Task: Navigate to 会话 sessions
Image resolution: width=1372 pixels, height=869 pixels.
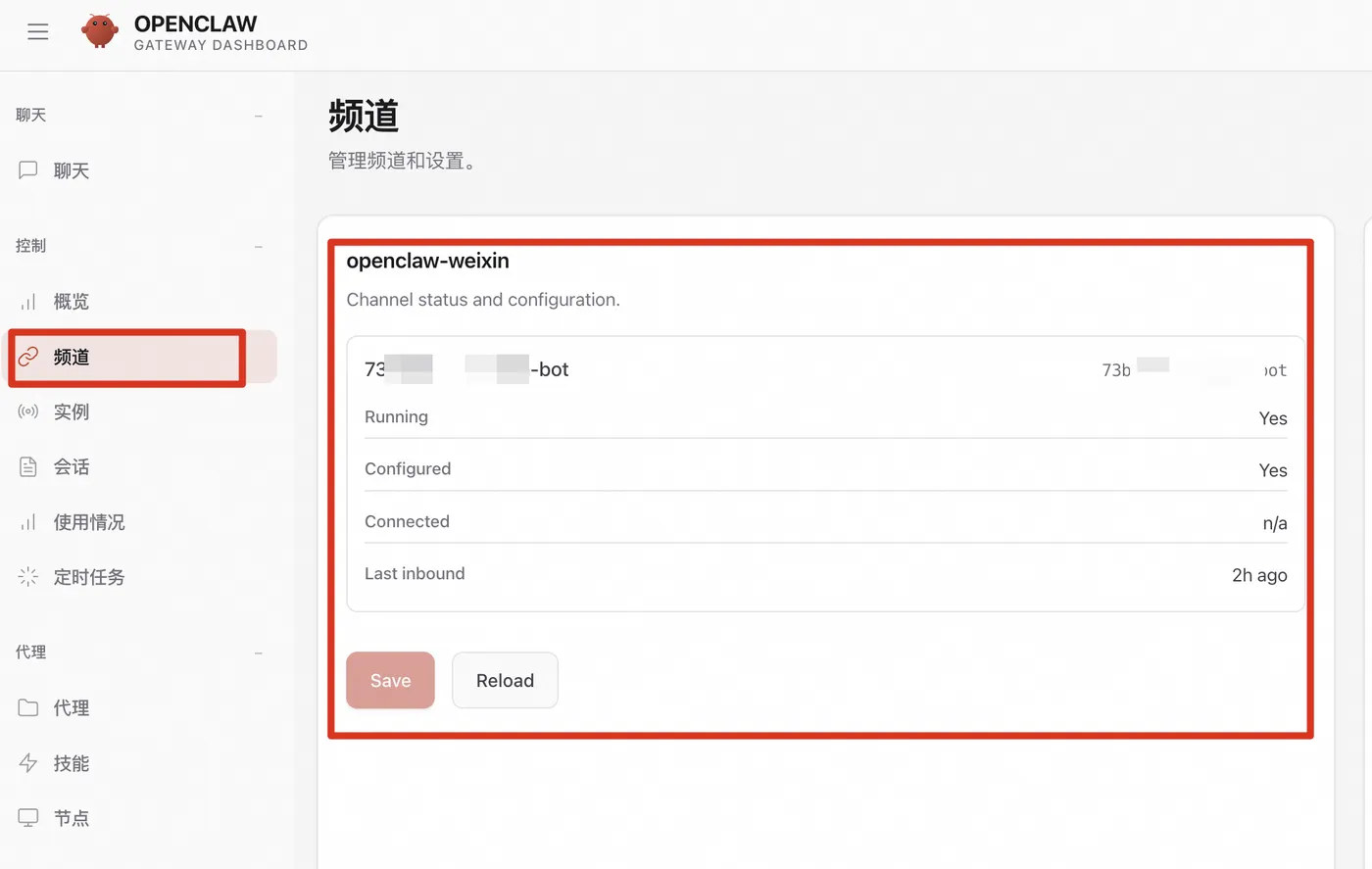Action: 142,466
